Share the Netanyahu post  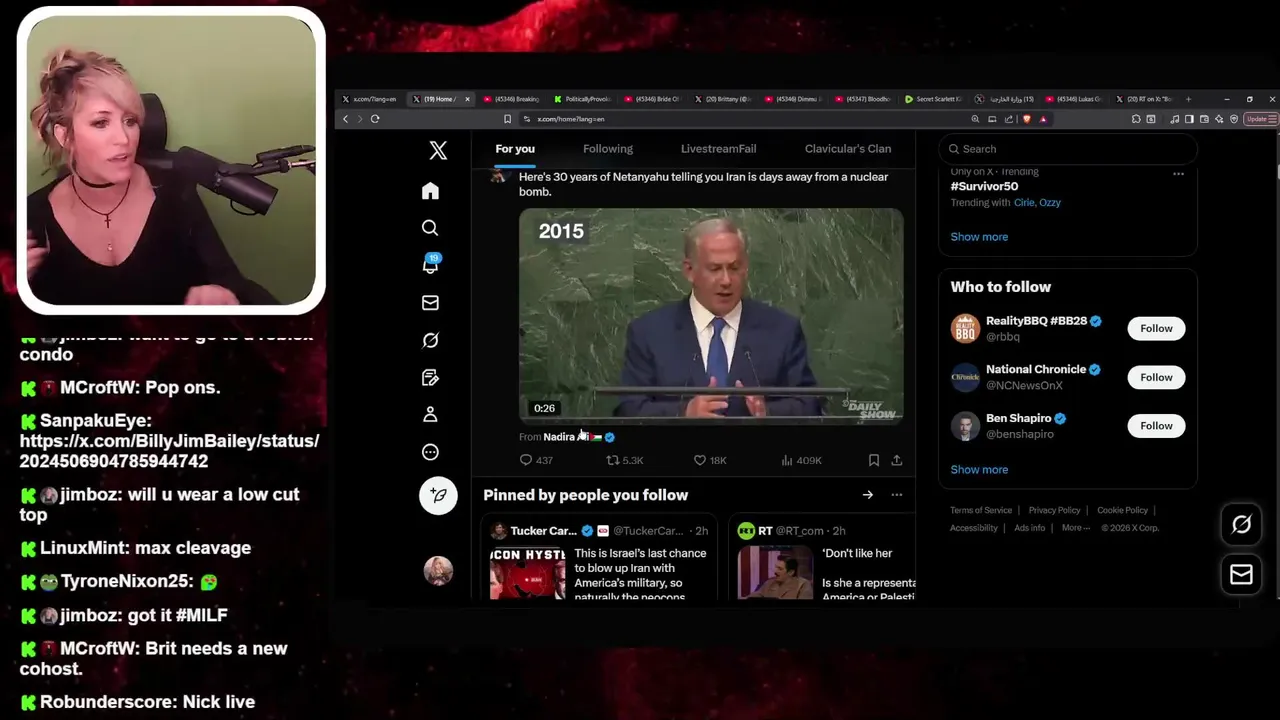click(x=897, y=460)
